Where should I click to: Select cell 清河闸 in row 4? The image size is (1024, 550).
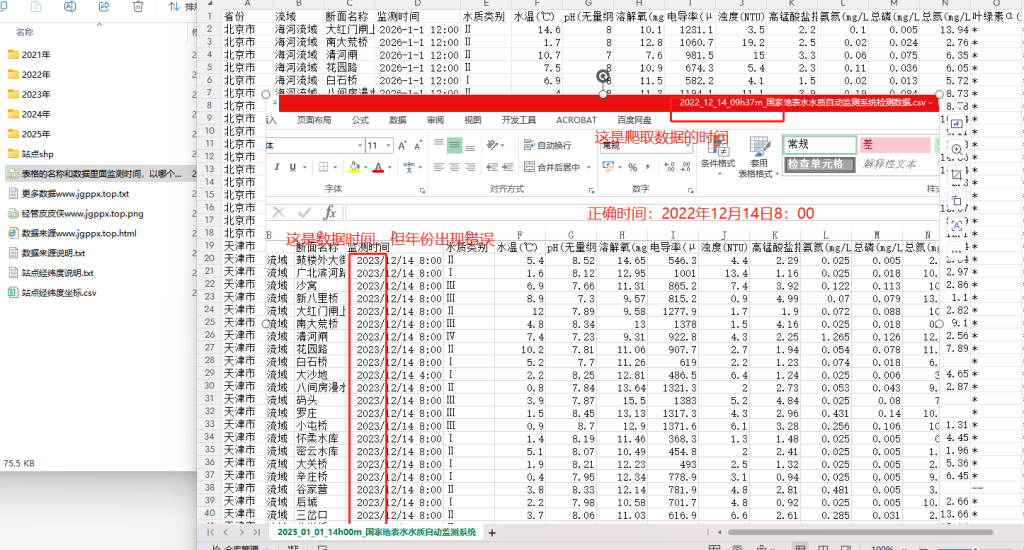click(x=349, y=55)
